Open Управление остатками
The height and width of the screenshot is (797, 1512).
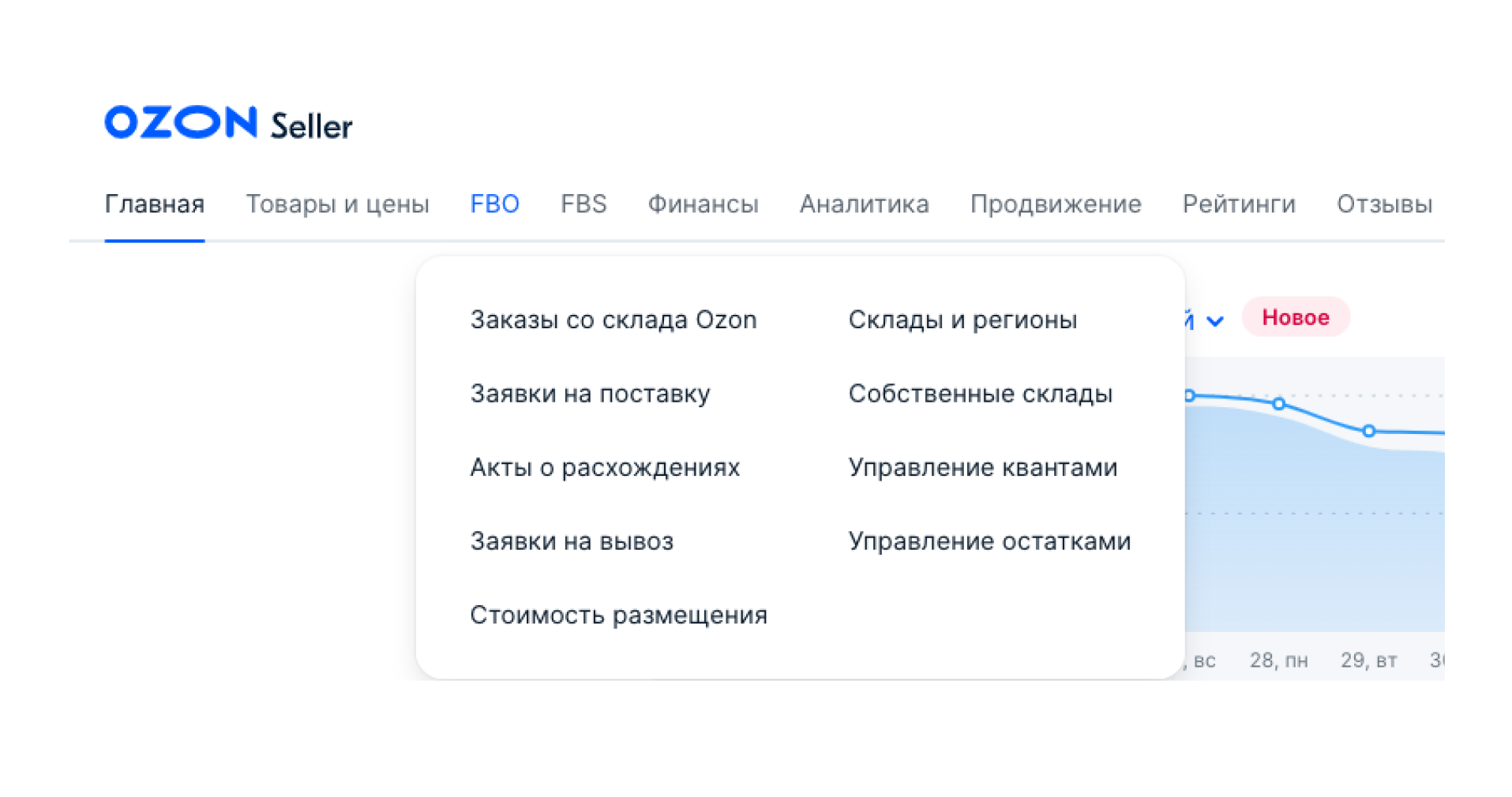tap(989, 541)
